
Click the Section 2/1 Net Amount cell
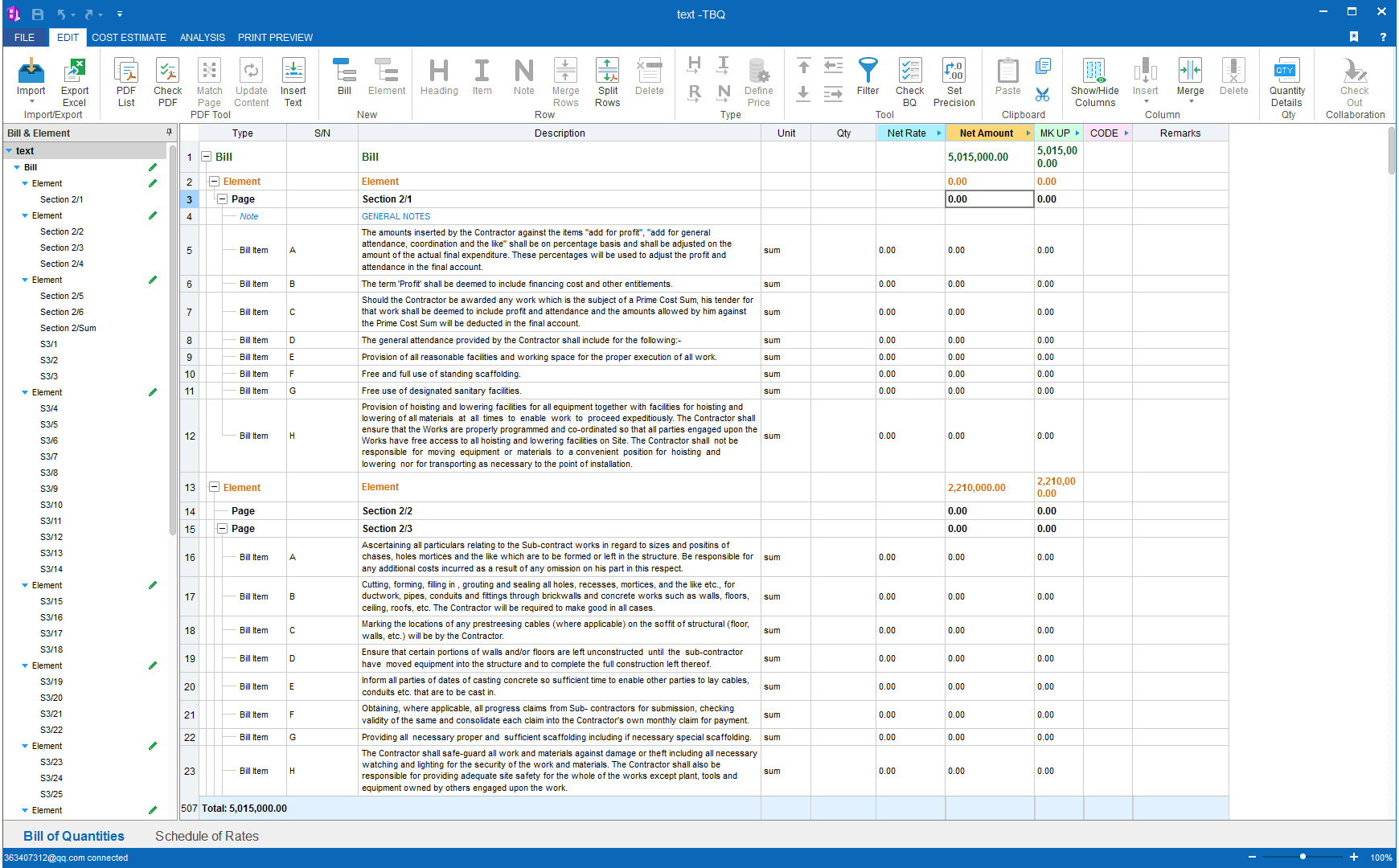989,199
